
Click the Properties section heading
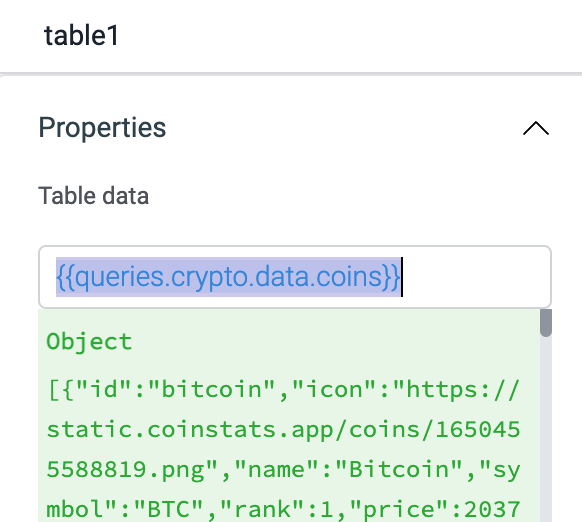coord(102,128)
